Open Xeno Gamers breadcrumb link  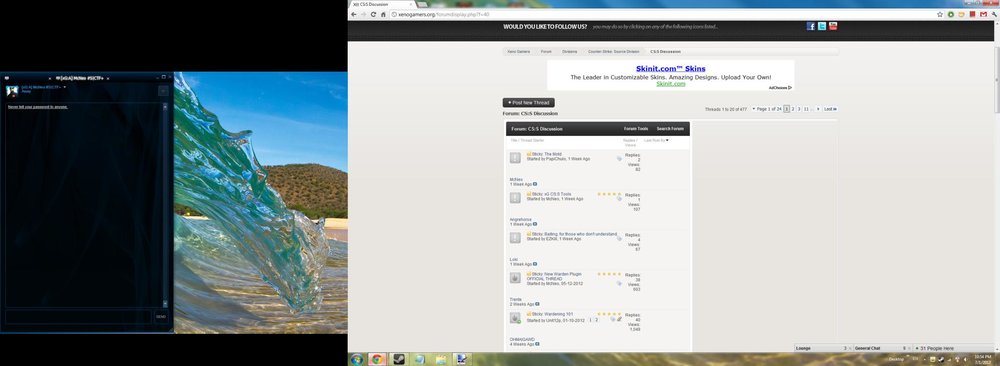[x=518, y=52]
